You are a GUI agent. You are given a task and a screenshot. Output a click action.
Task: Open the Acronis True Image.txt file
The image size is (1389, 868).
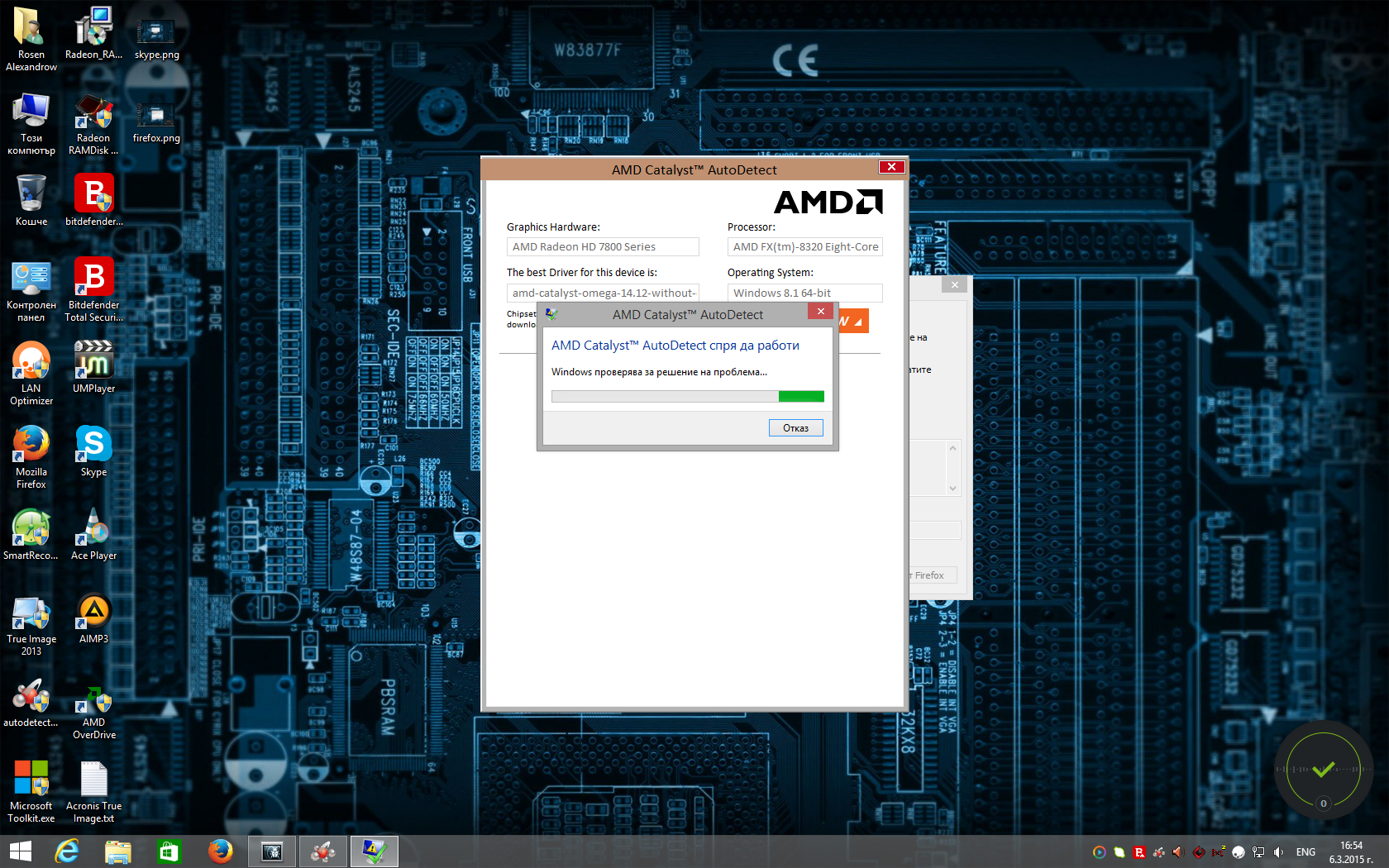click(x=93, y=790)
